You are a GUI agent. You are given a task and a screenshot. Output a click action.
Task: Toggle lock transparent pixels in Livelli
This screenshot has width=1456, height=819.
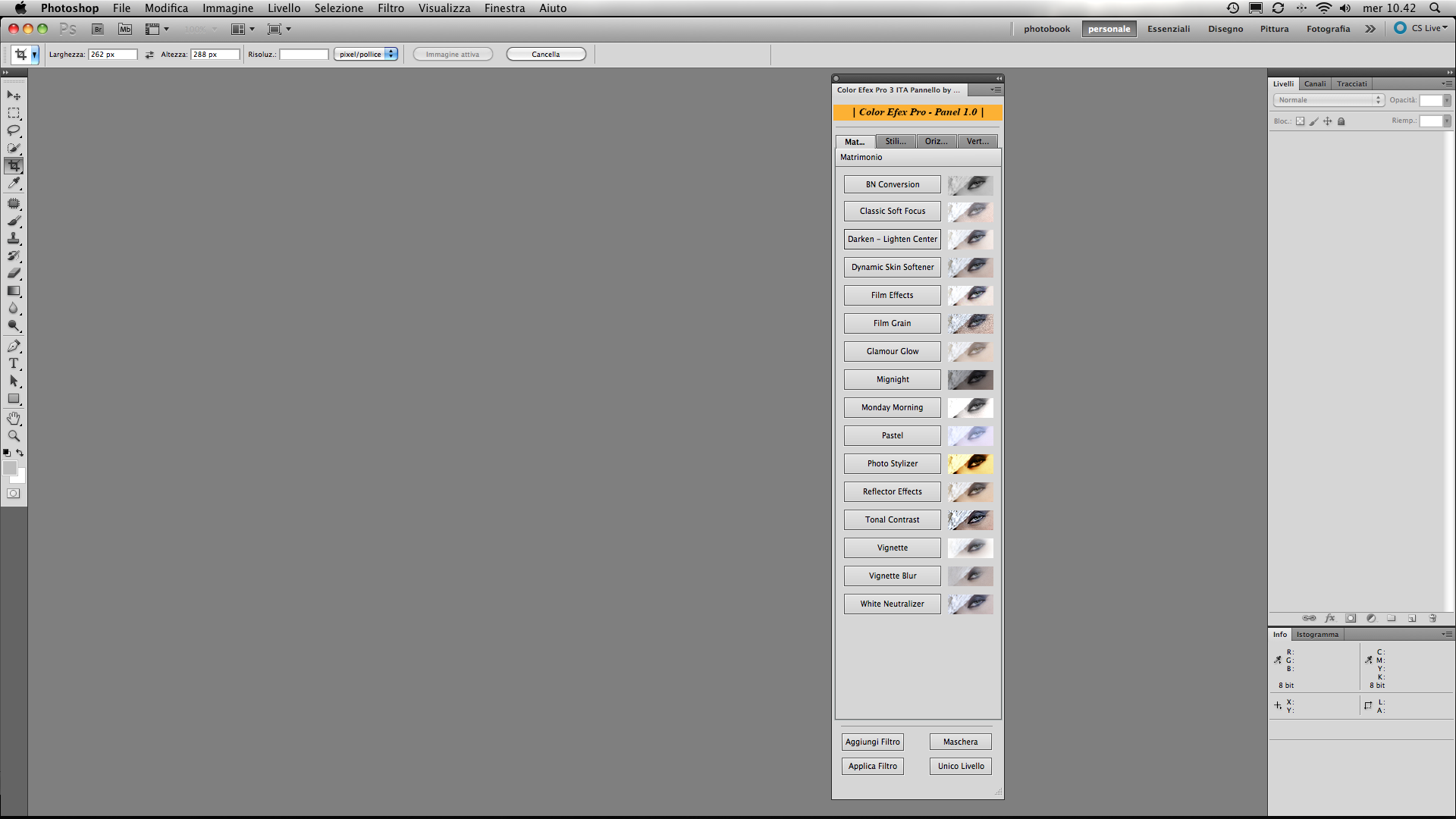pos(1300,121)
